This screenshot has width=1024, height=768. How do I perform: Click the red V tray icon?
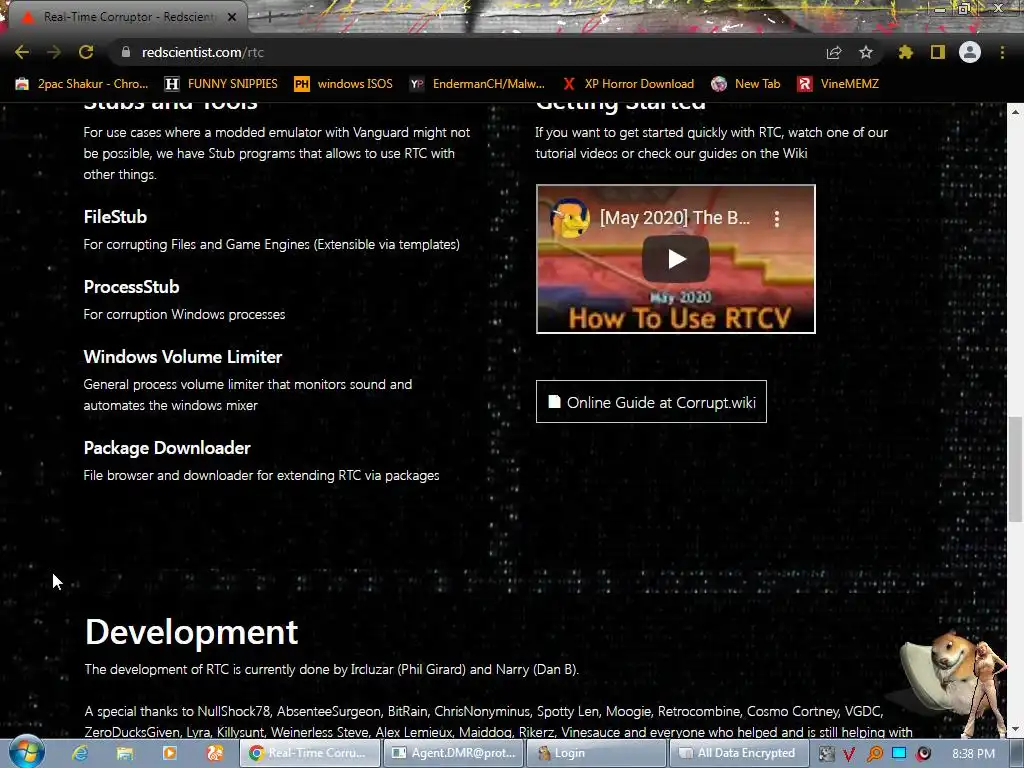[x=849, y=754]
